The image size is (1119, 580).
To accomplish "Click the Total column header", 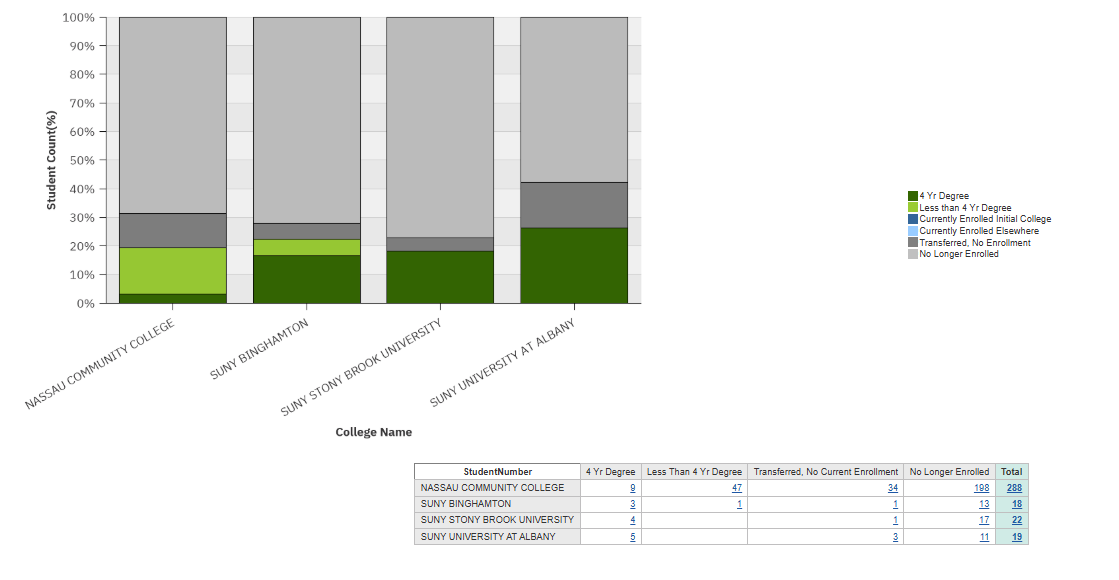I will point(1012,472).
